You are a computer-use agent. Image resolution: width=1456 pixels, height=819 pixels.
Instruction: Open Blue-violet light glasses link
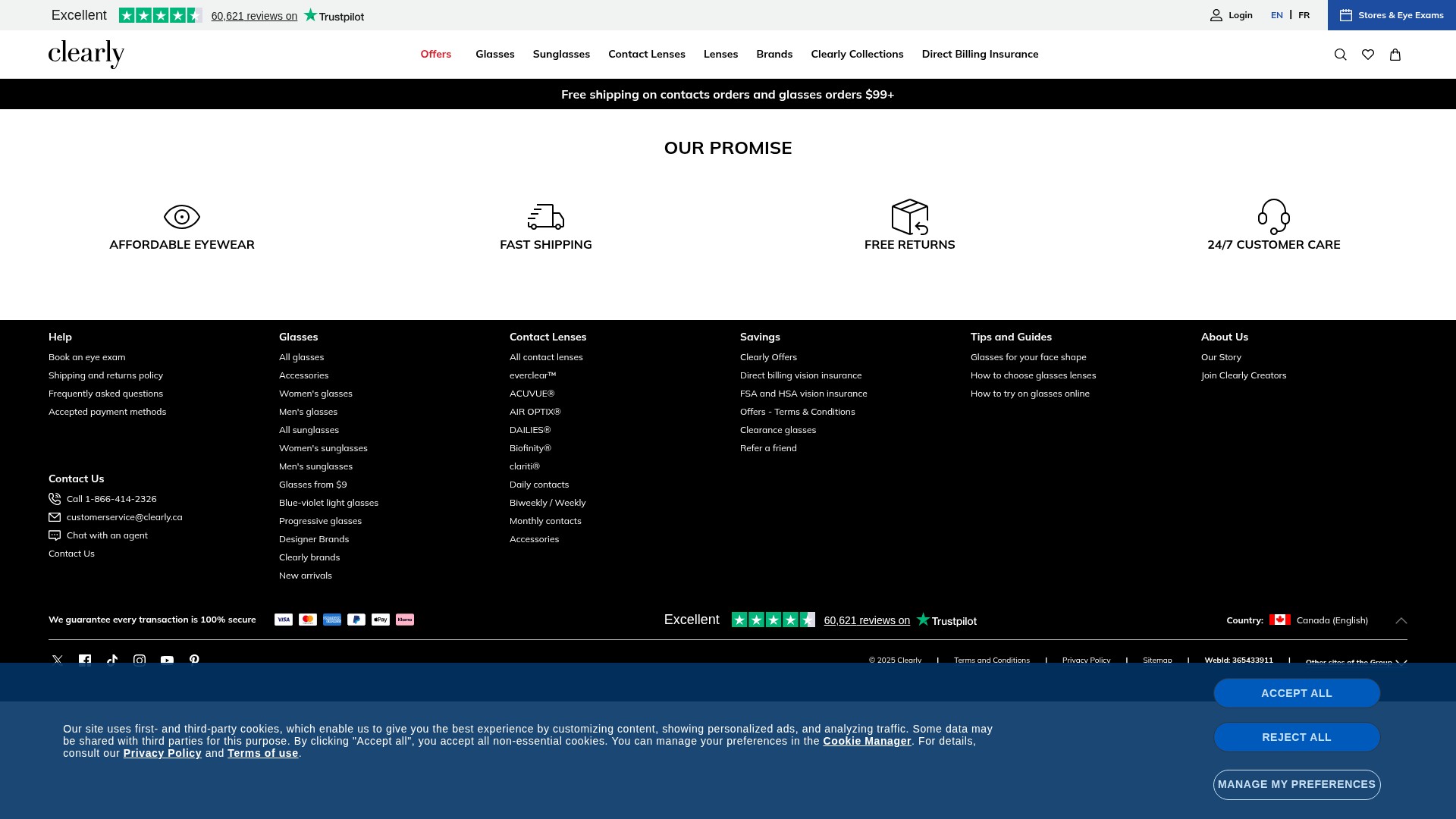pos(328,503)
